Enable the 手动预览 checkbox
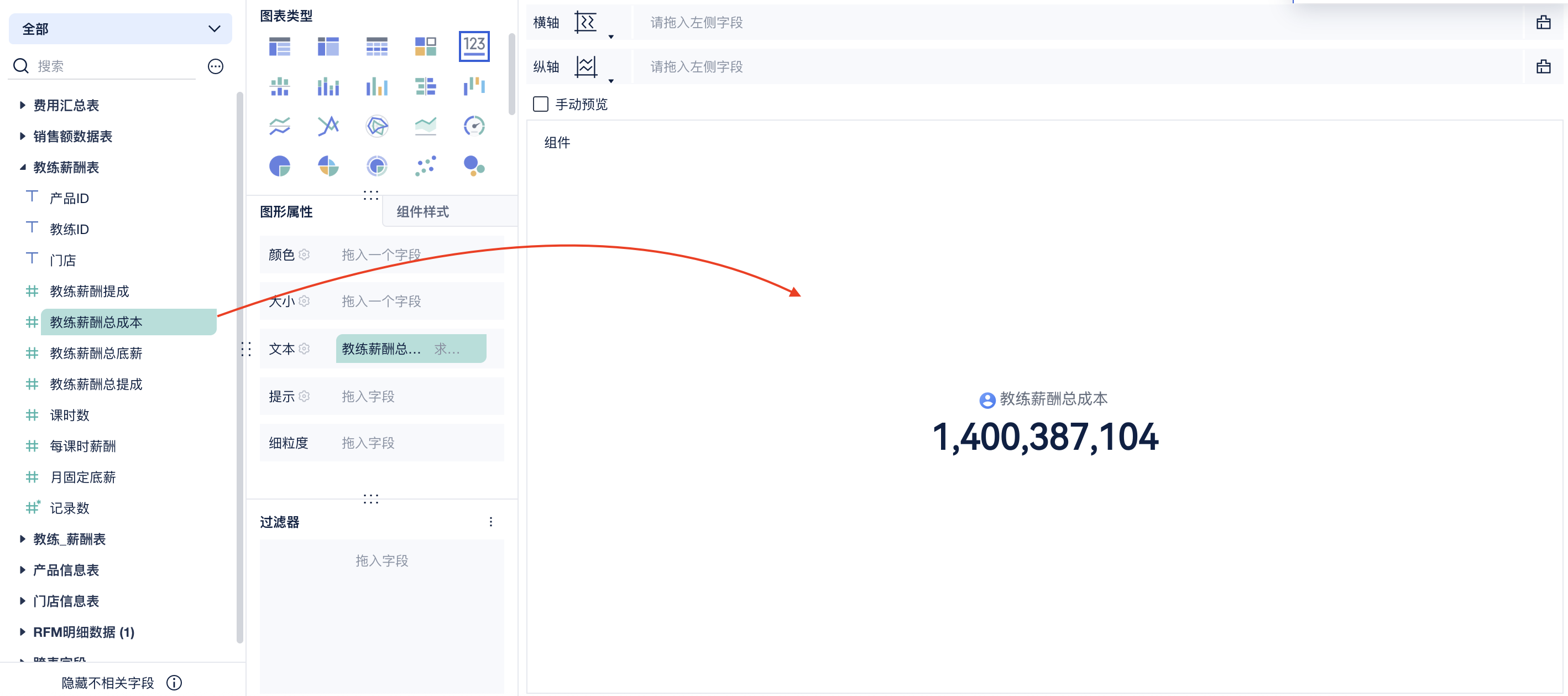Viewport: 1568px width, 696px height. (540, 104)
